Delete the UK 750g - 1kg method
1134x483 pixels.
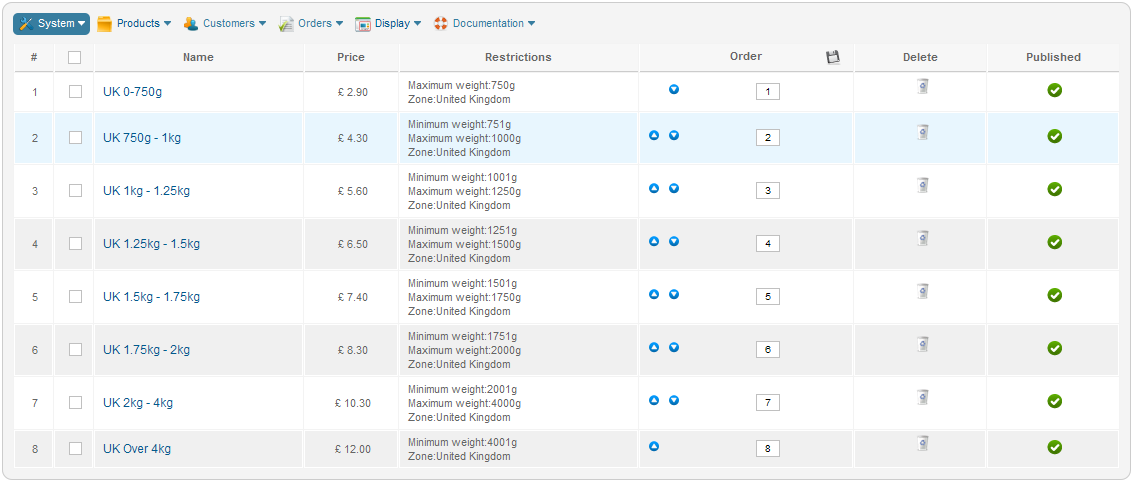tap(922, 132)
